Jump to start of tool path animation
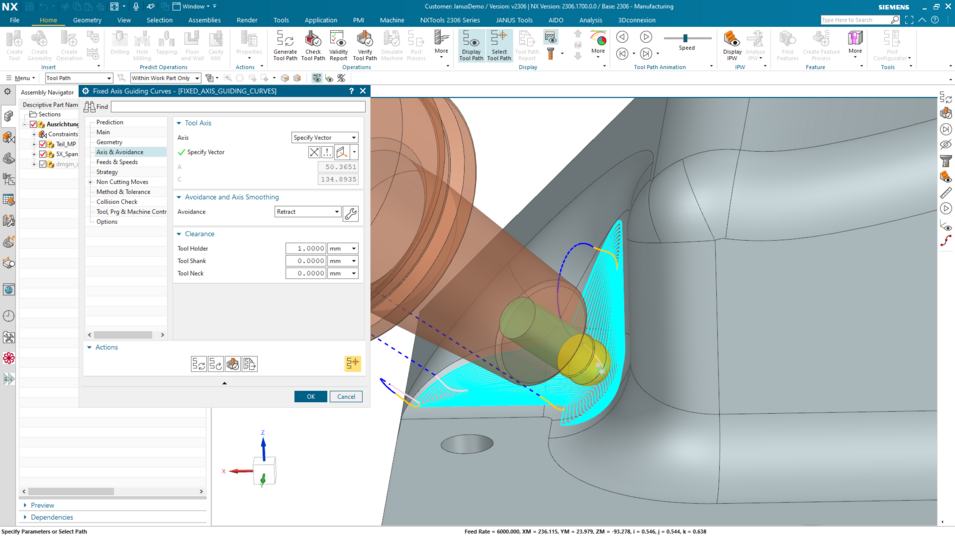The height and width of the screenshot is (537, 955). tap(622, 54)
